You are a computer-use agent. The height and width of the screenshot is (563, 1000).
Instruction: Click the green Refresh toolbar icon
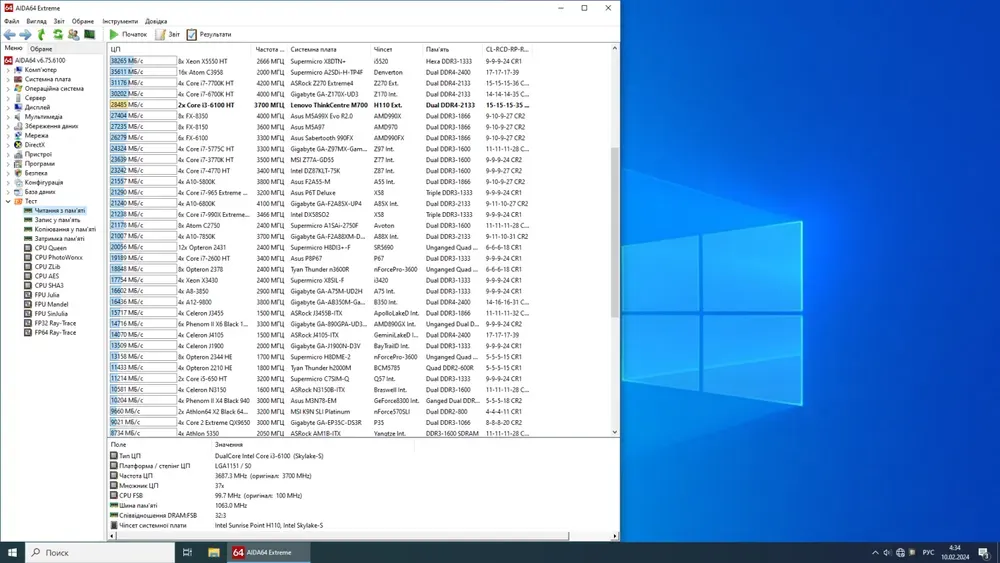pos(57,35)
